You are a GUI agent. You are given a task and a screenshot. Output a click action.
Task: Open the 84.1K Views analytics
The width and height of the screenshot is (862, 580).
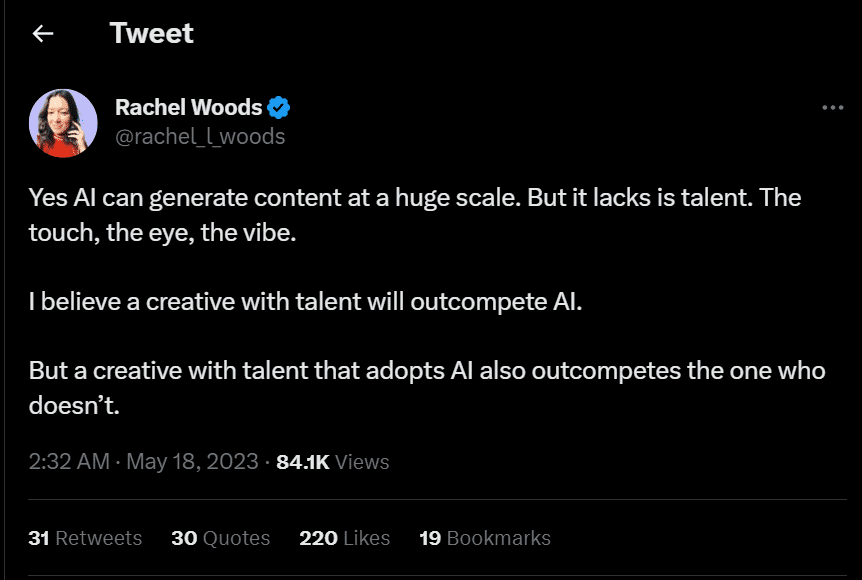pyautogui.click(x=332, y=462)
